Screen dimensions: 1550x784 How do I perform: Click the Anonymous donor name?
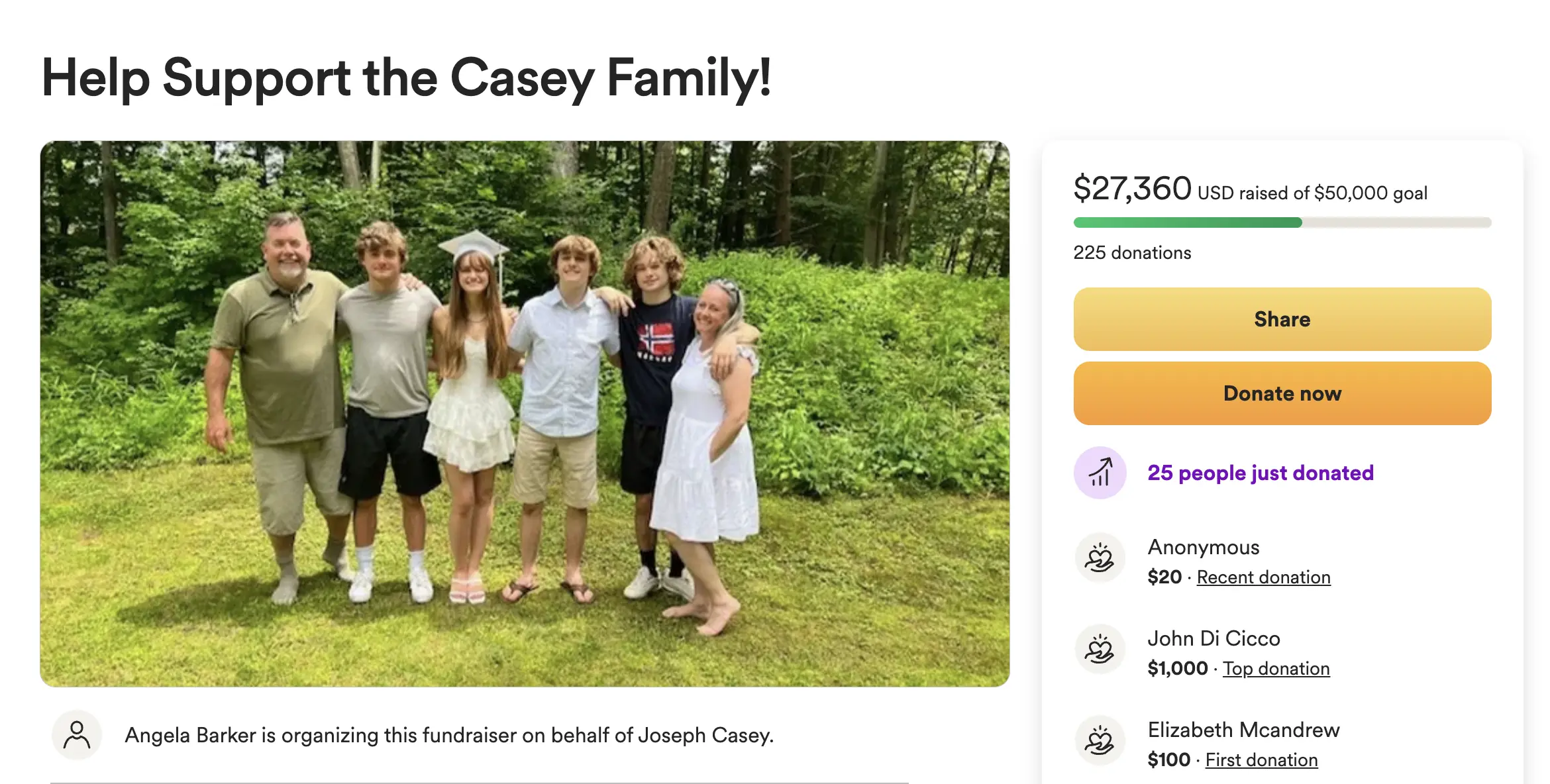click(1203, 547)
